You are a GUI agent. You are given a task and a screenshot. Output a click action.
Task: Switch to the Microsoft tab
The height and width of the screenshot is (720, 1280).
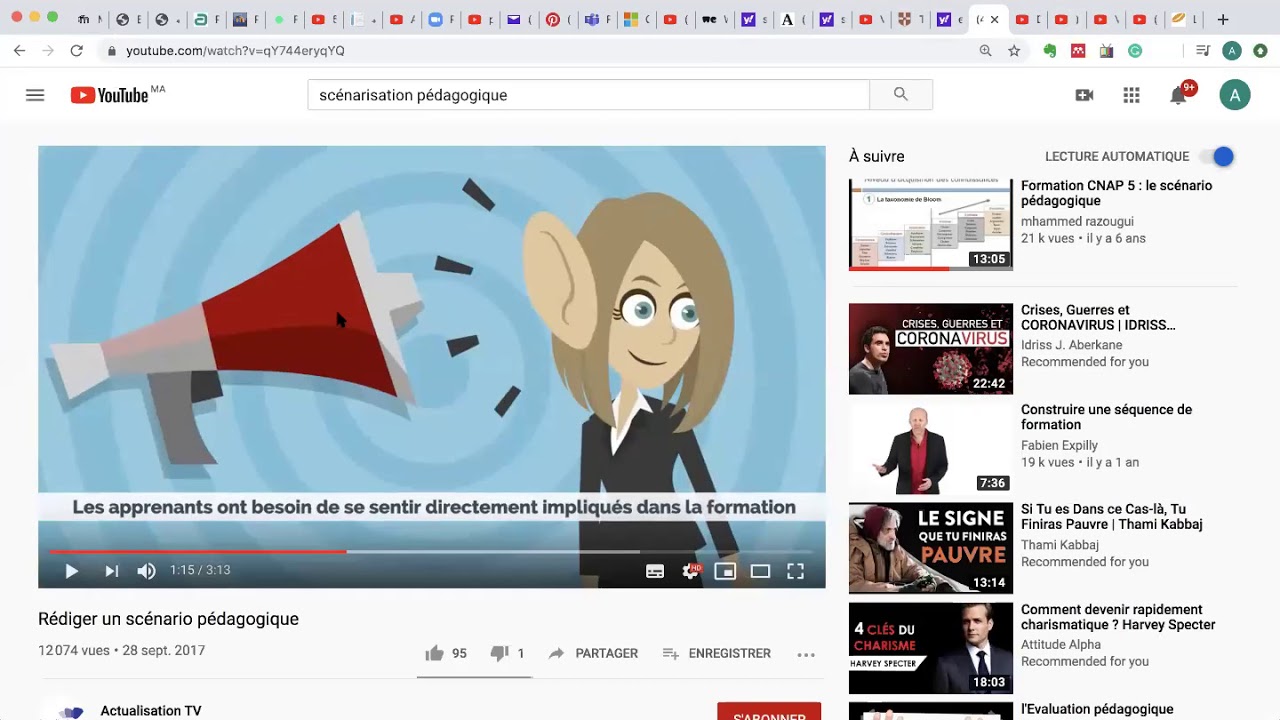point(630,19)
